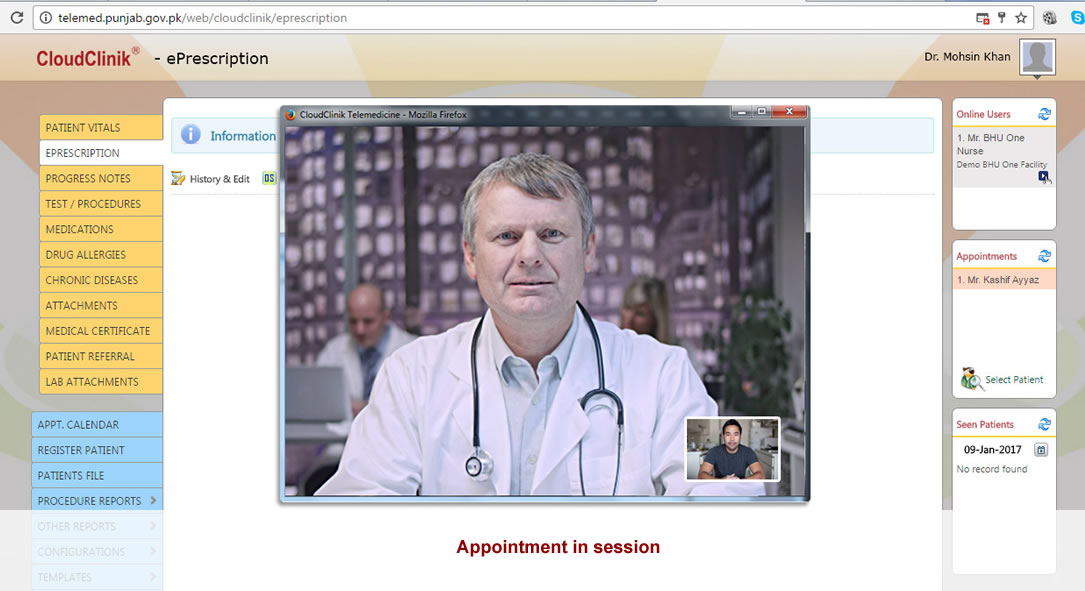Expand the CONFIGURATIONS section
This screenshot has height=591, width=1085.
(x=96, y=551)
